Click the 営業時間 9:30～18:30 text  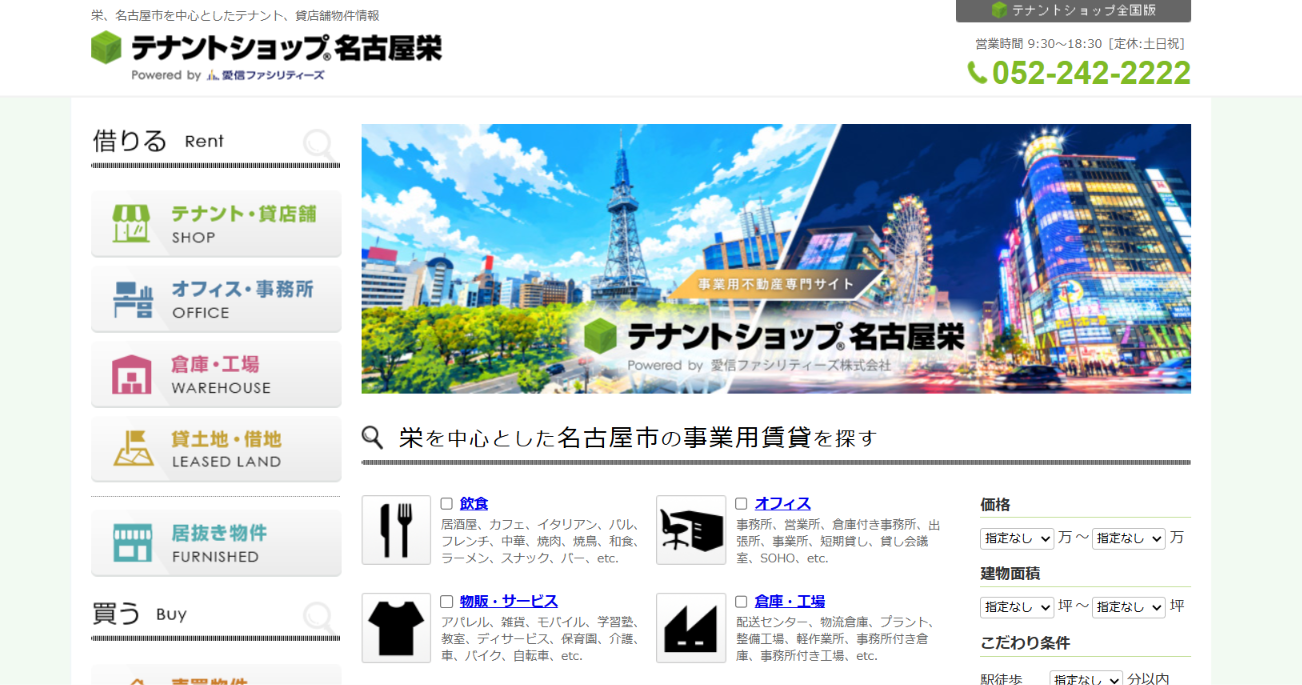[1080, 44]
